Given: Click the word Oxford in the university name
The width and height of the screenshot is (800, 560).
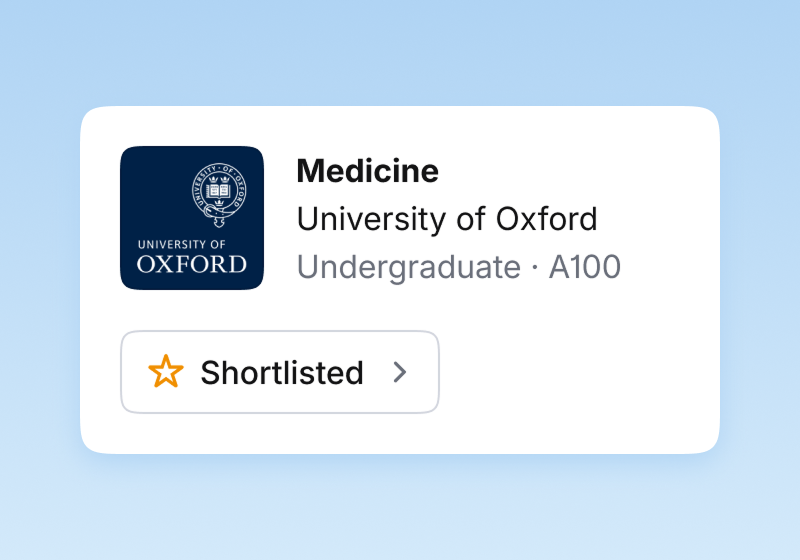Looking at the screenshot, I should pyautogui.click(x=546, y=219).
